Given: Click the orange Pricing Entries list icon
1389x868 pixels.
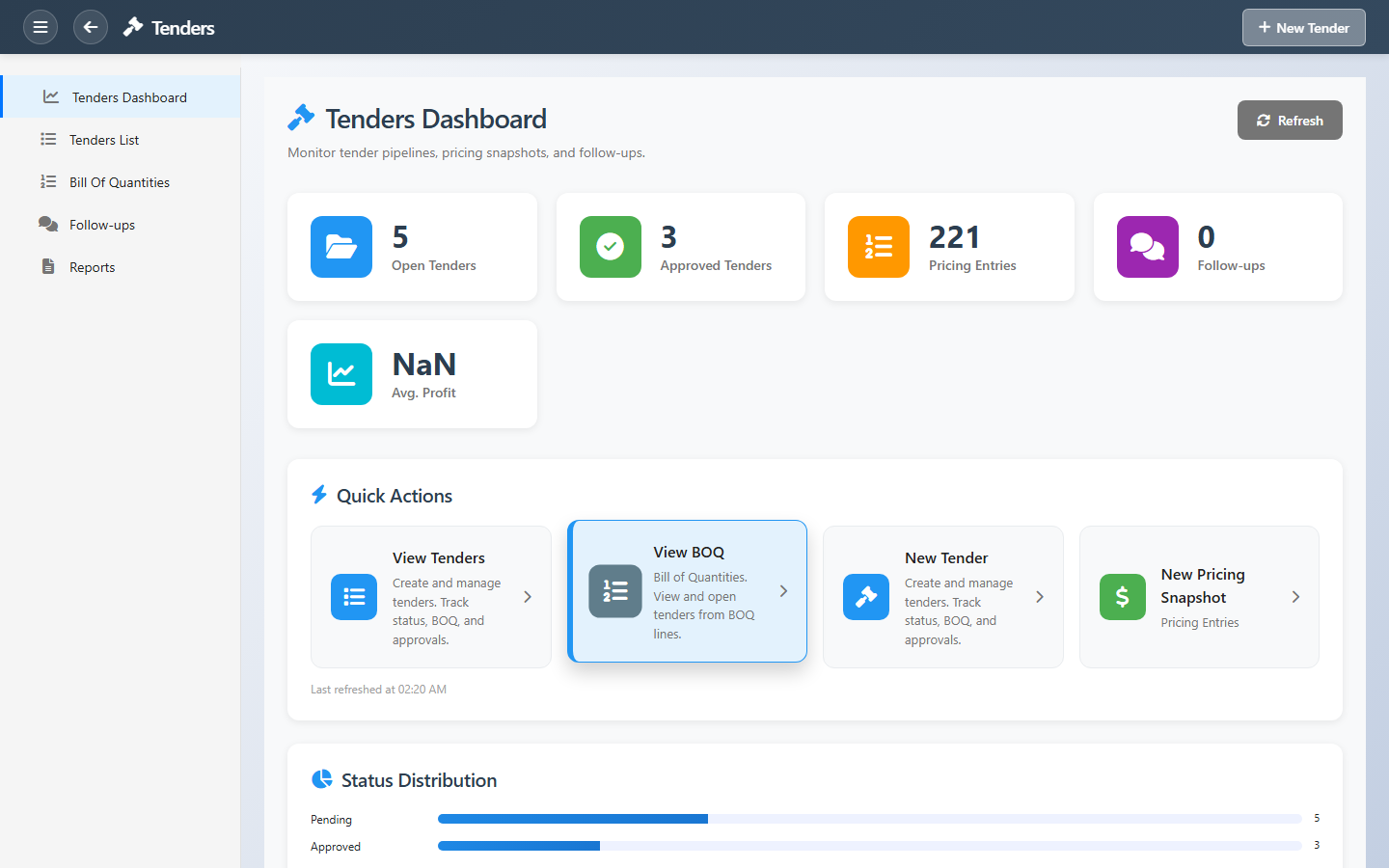Looking at the screenshot, I should (x=878, y=247).
